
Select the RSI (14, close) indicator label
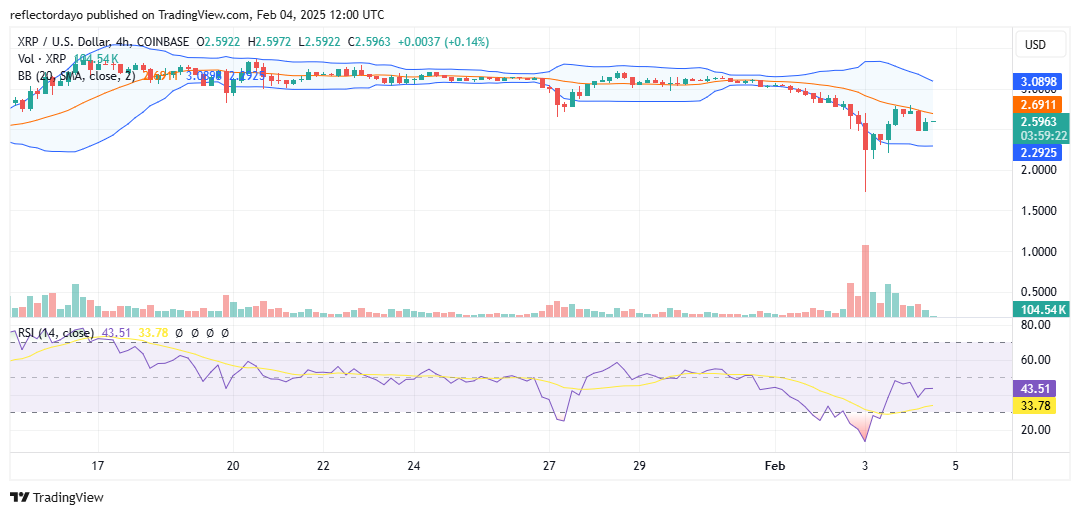tap(56, 333)
